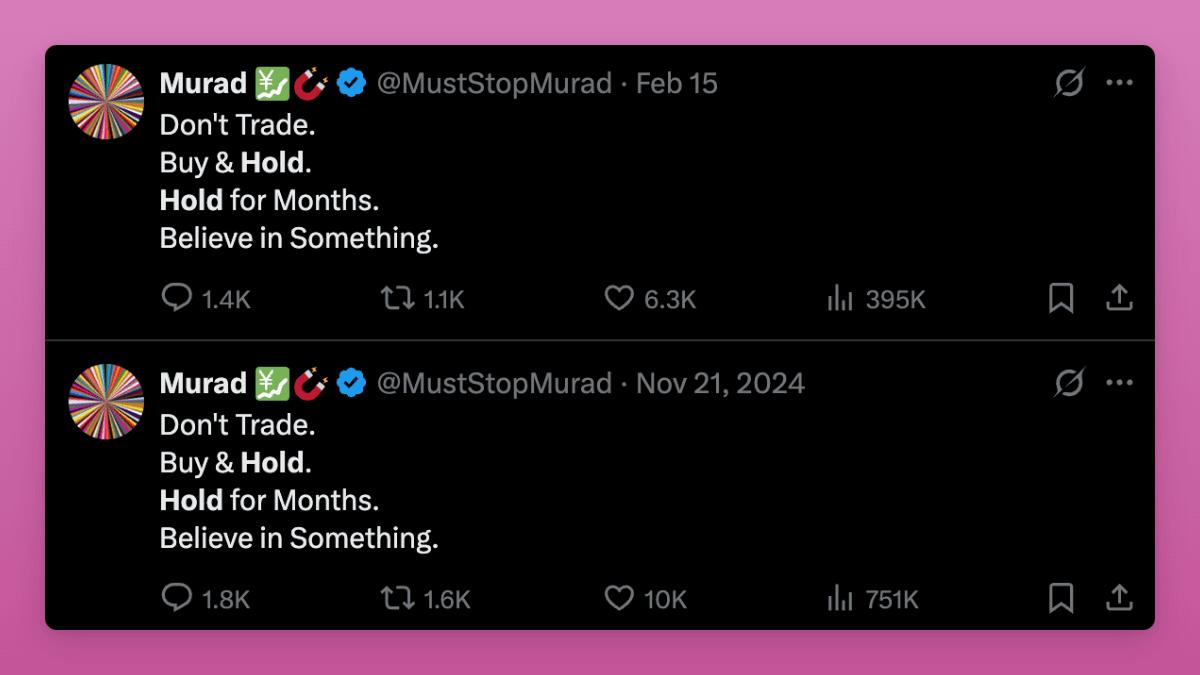Viewport: 1200px width, 675px height.
Task: Like the Nov 21, 2024 tweet
Action: [x=620, y=598]
